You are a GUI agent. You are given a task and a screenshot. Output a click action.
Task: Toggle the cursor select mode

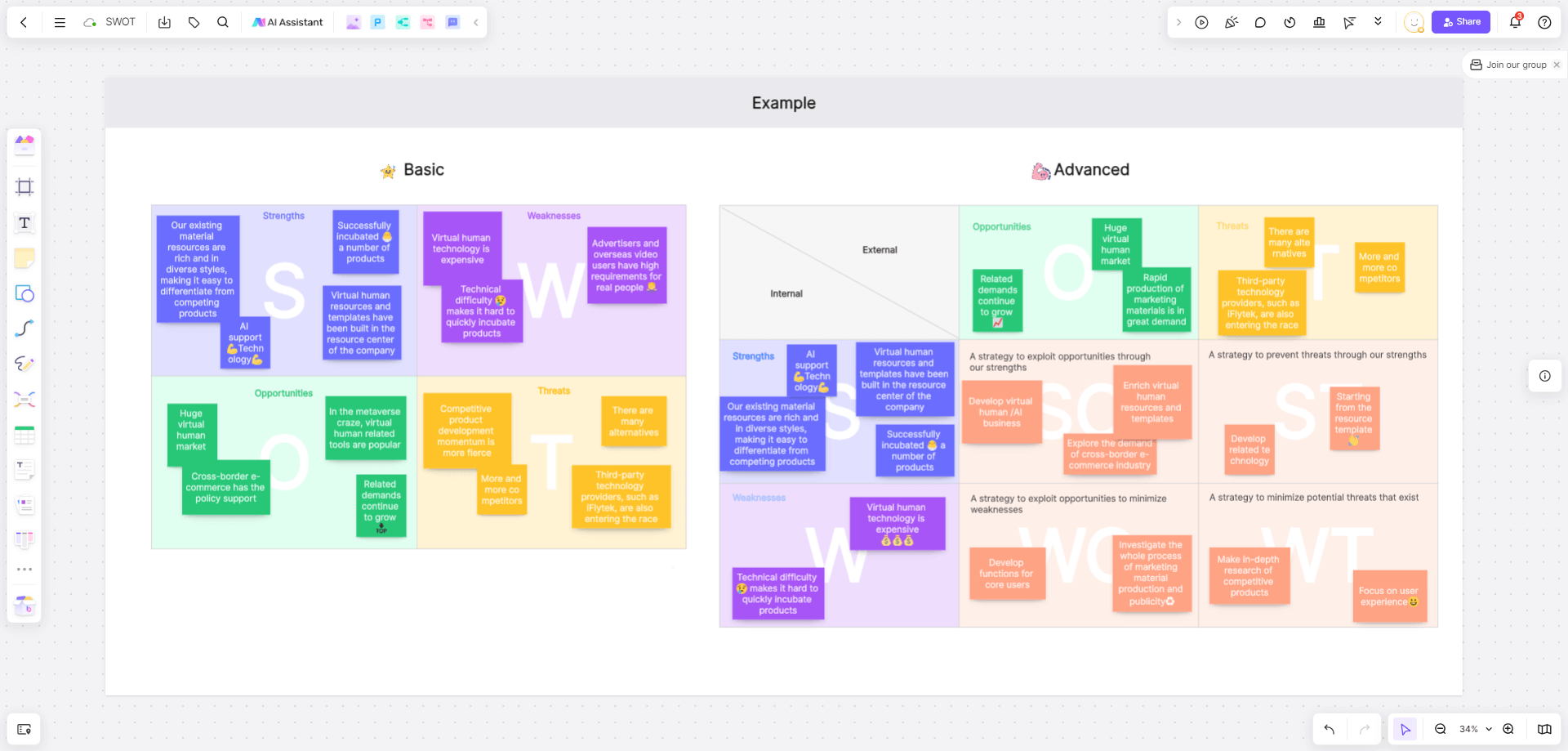[x=1405, y=729]
